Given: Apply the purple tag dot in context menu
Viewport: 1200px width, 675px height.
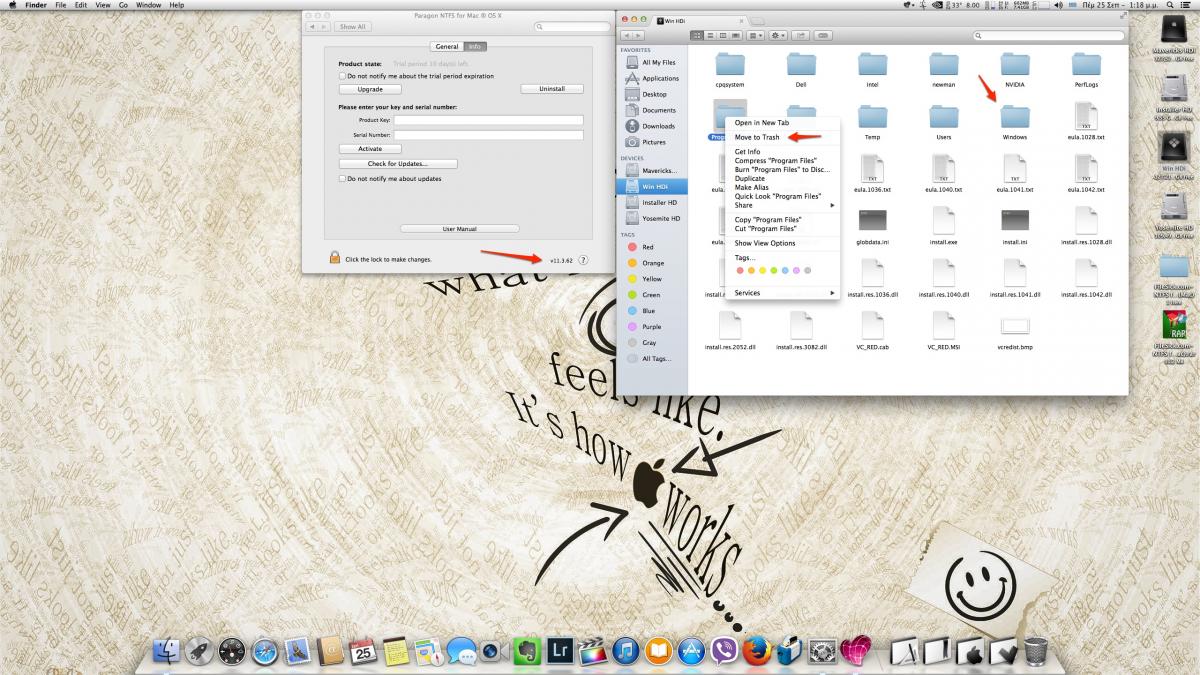Looking at the screenshot, I should pos(795,271).
